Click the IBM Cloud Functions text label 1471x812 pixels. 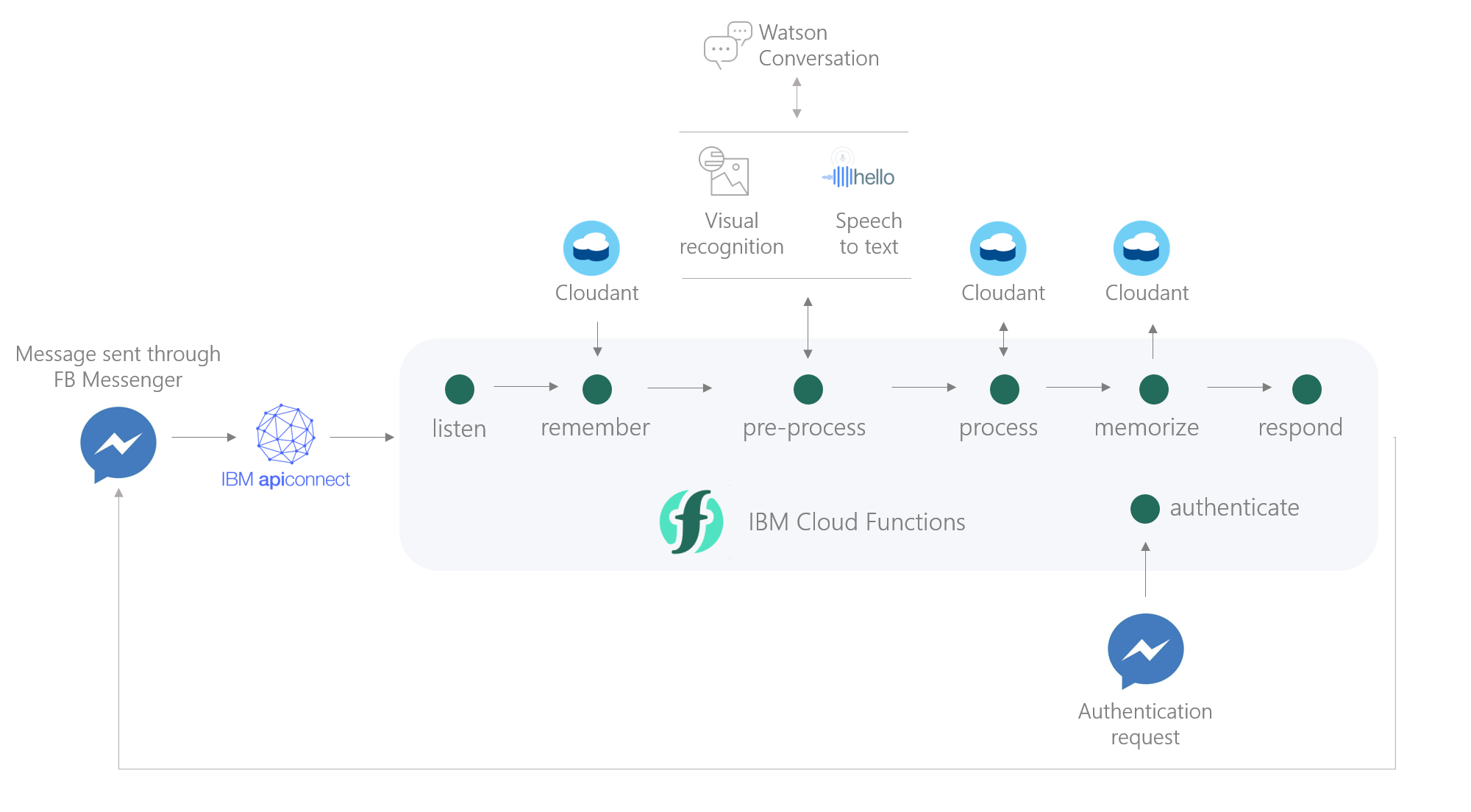coord(857,522)
